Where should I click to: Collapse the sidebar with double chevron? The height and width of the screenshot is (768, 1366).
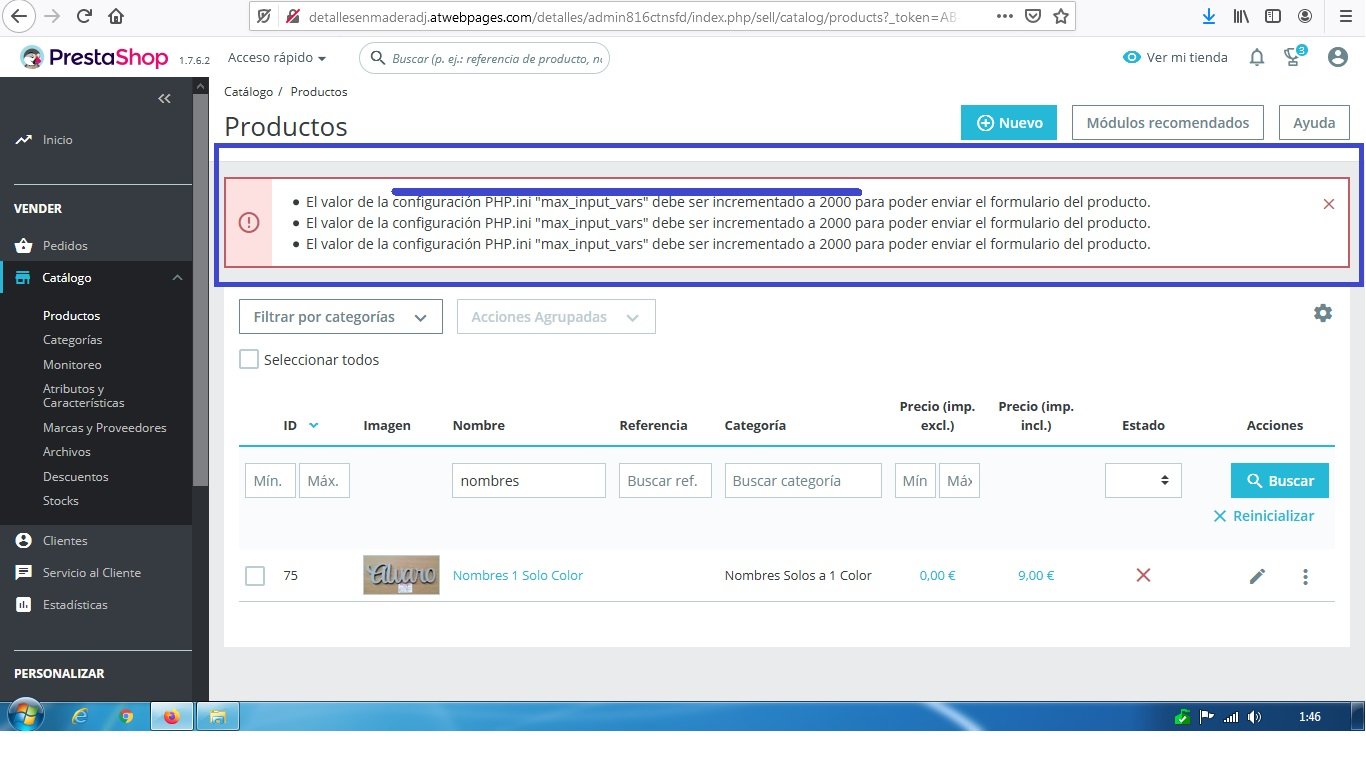pos(165,98)
